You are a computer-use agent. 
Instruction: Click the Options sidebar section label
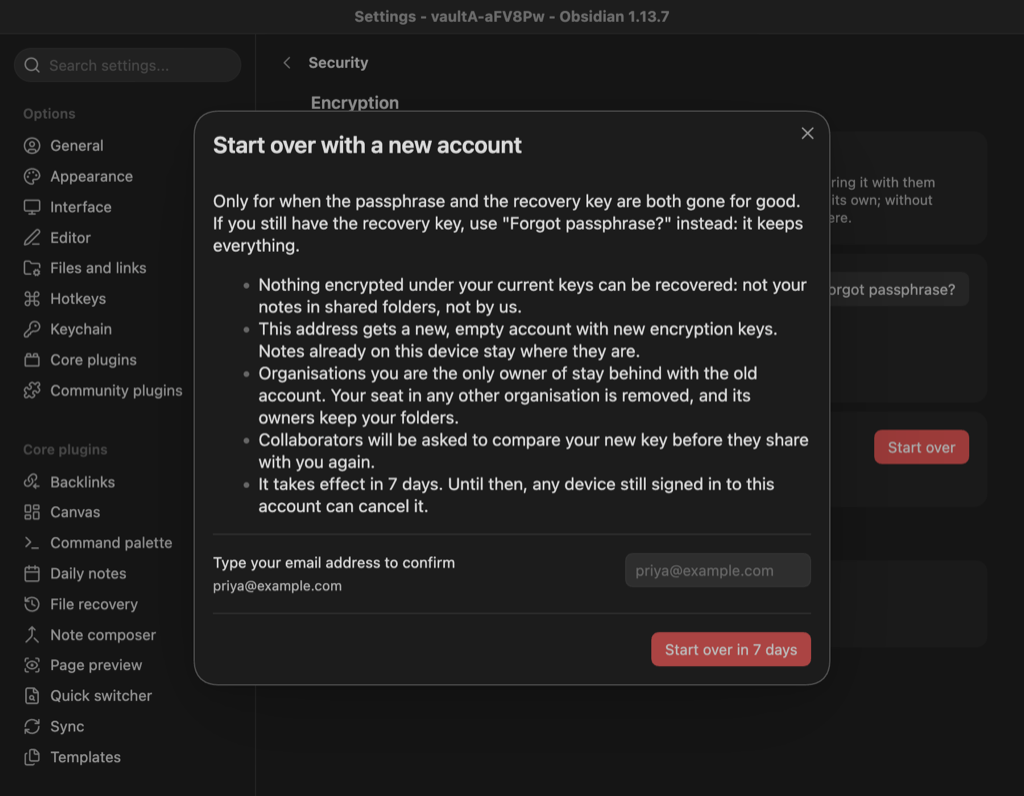click(x=49, y=114)
